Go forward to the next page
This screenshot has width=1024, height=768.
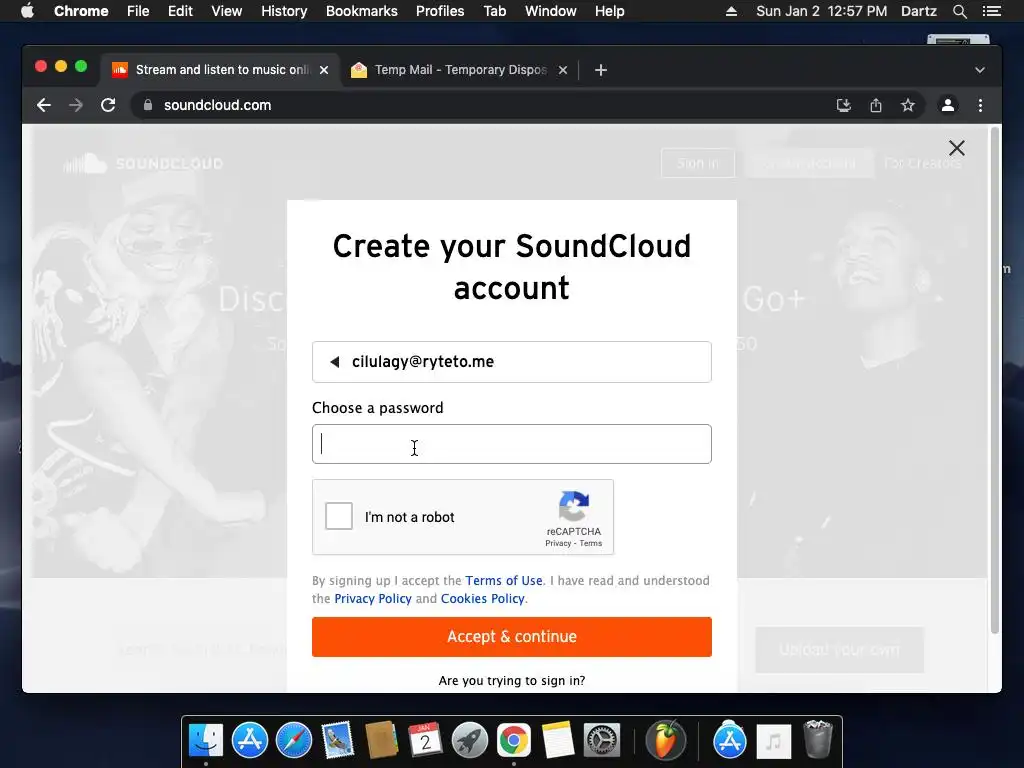tap(76, 105)
